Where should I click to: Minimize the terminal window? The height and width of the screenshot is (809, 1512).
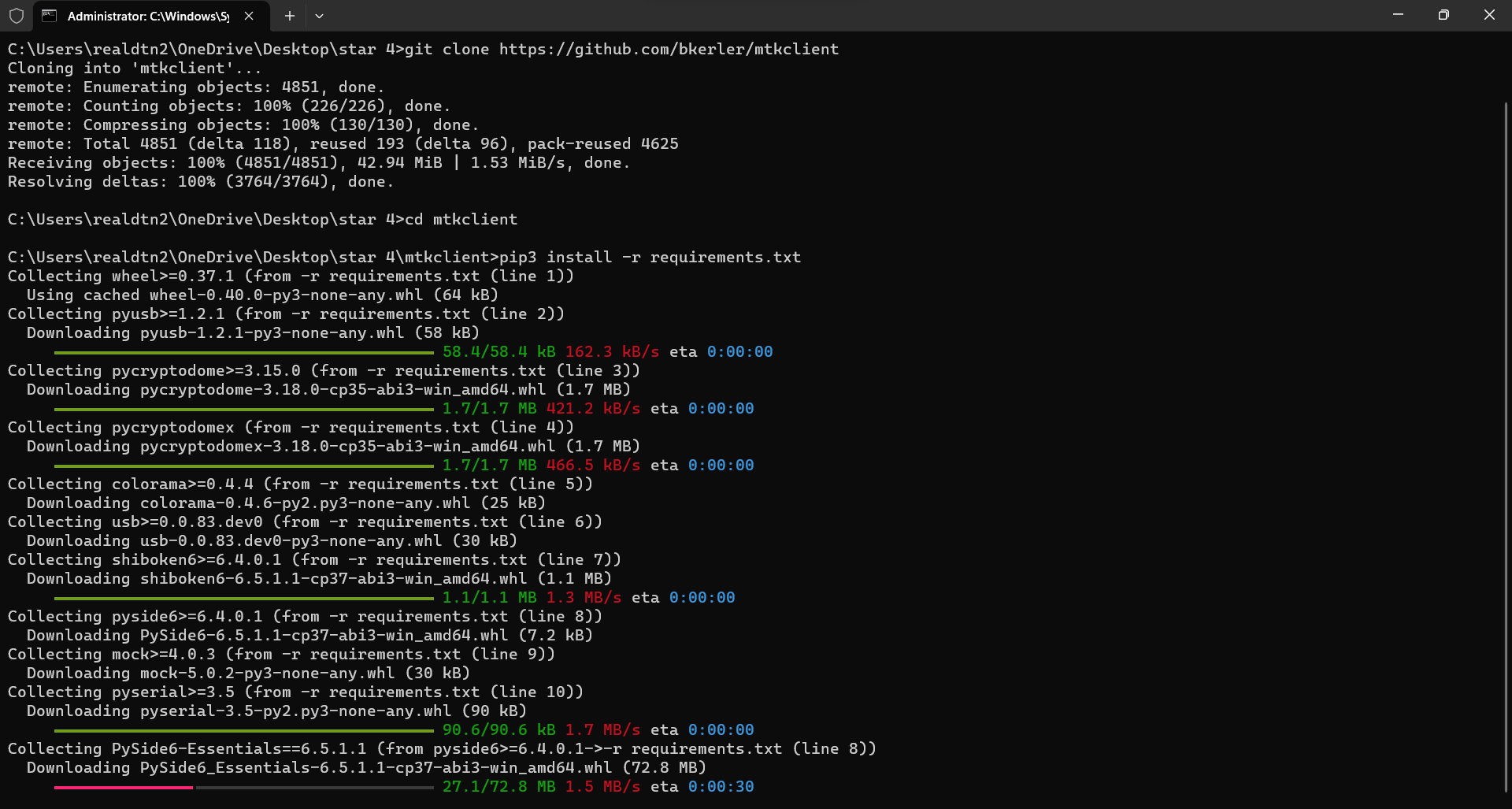(x=1398, y=15)
